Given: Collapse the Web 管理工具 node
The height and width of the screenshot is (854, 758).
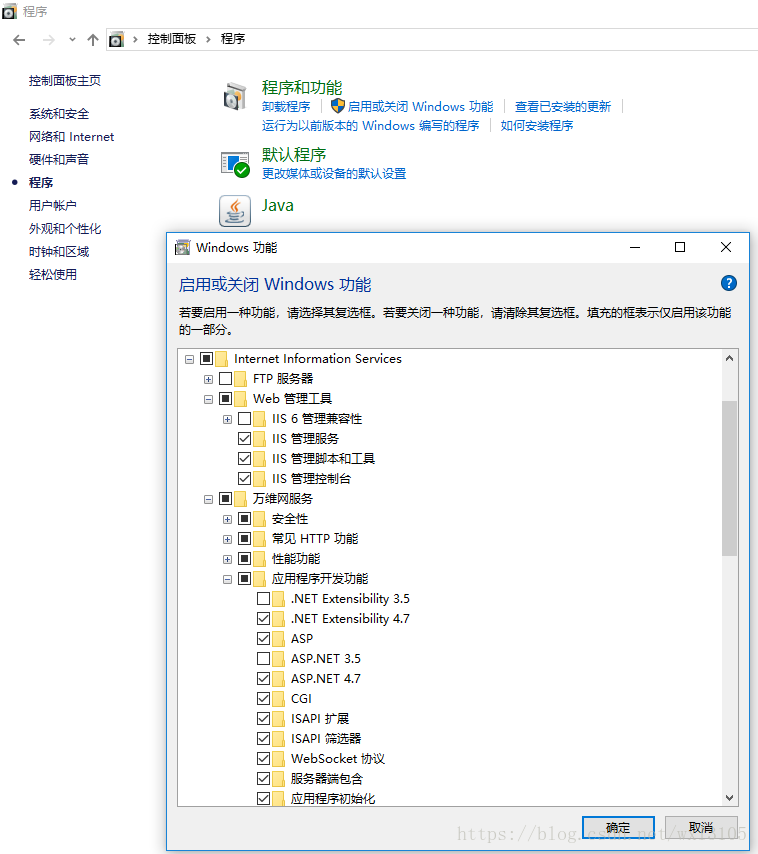Looking at the screenshot, I should (x=208, y=399).
